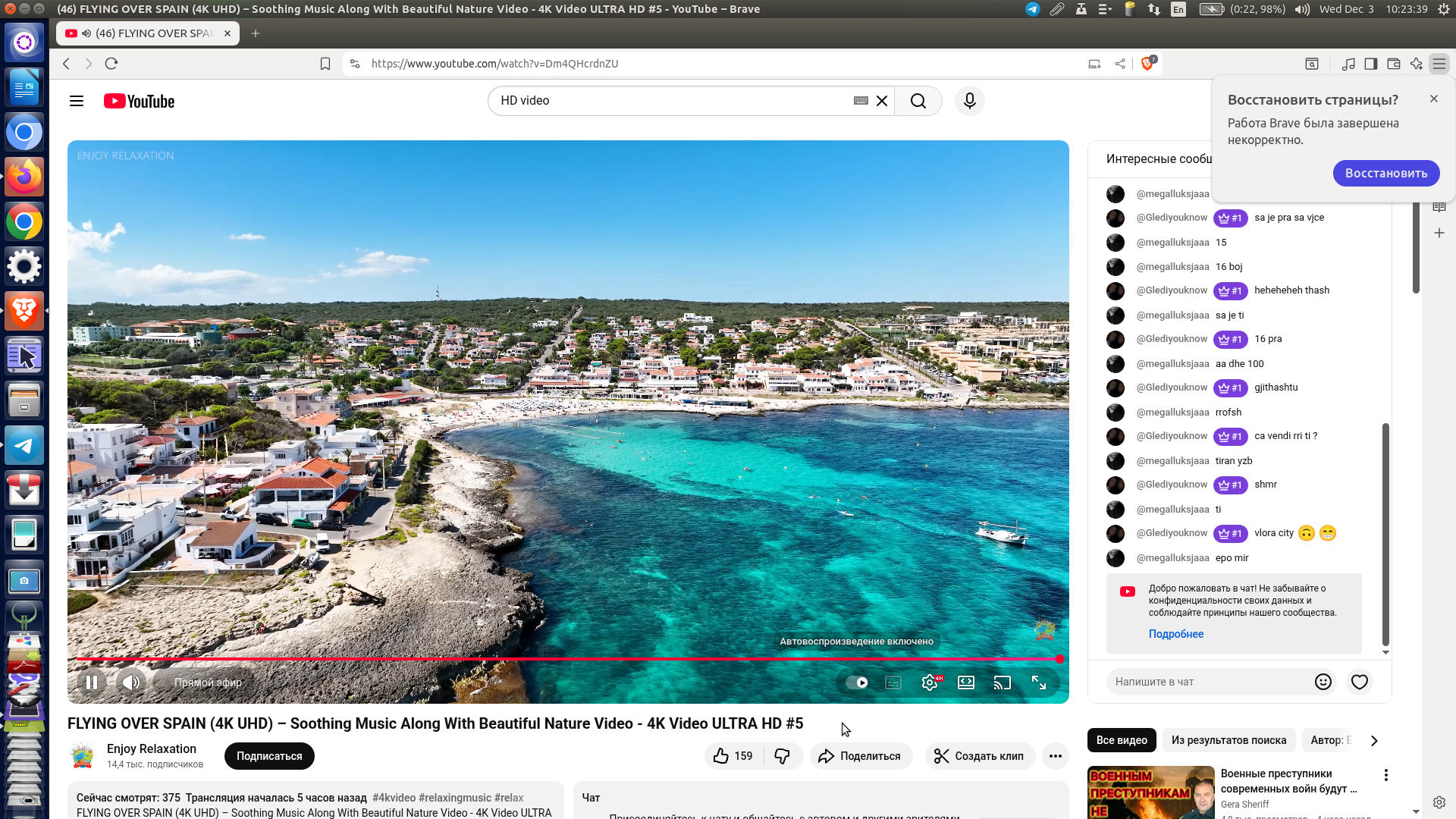The height and width of the screenshot is (819, 1456).
Task: Send a heart reaction in chat
Action: pyautogui.click(x=1359, y=682)
